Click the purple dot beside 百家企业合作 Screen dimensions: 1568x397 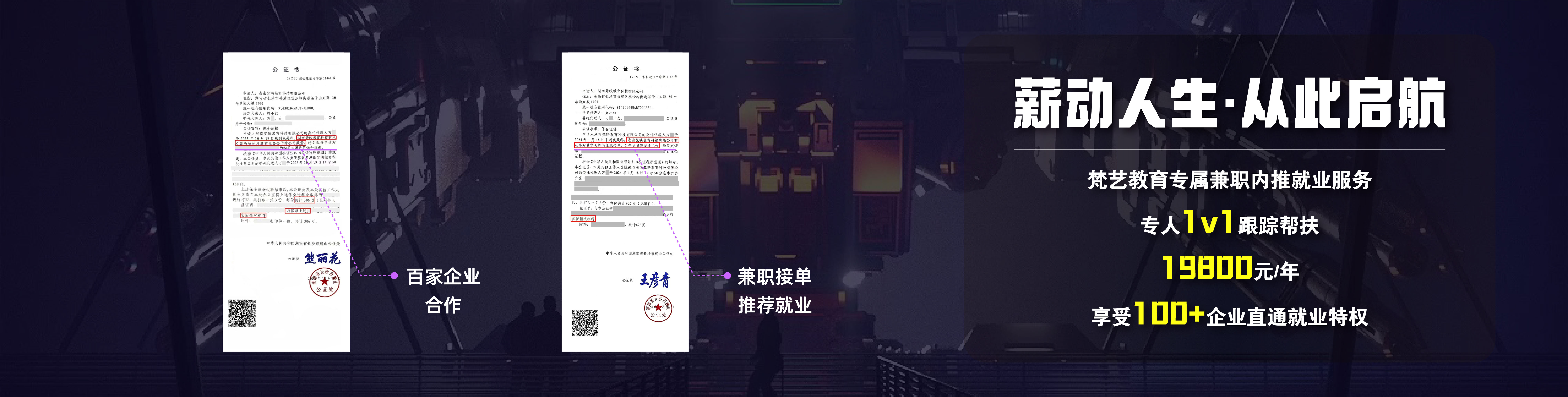(x=394, y=275)
